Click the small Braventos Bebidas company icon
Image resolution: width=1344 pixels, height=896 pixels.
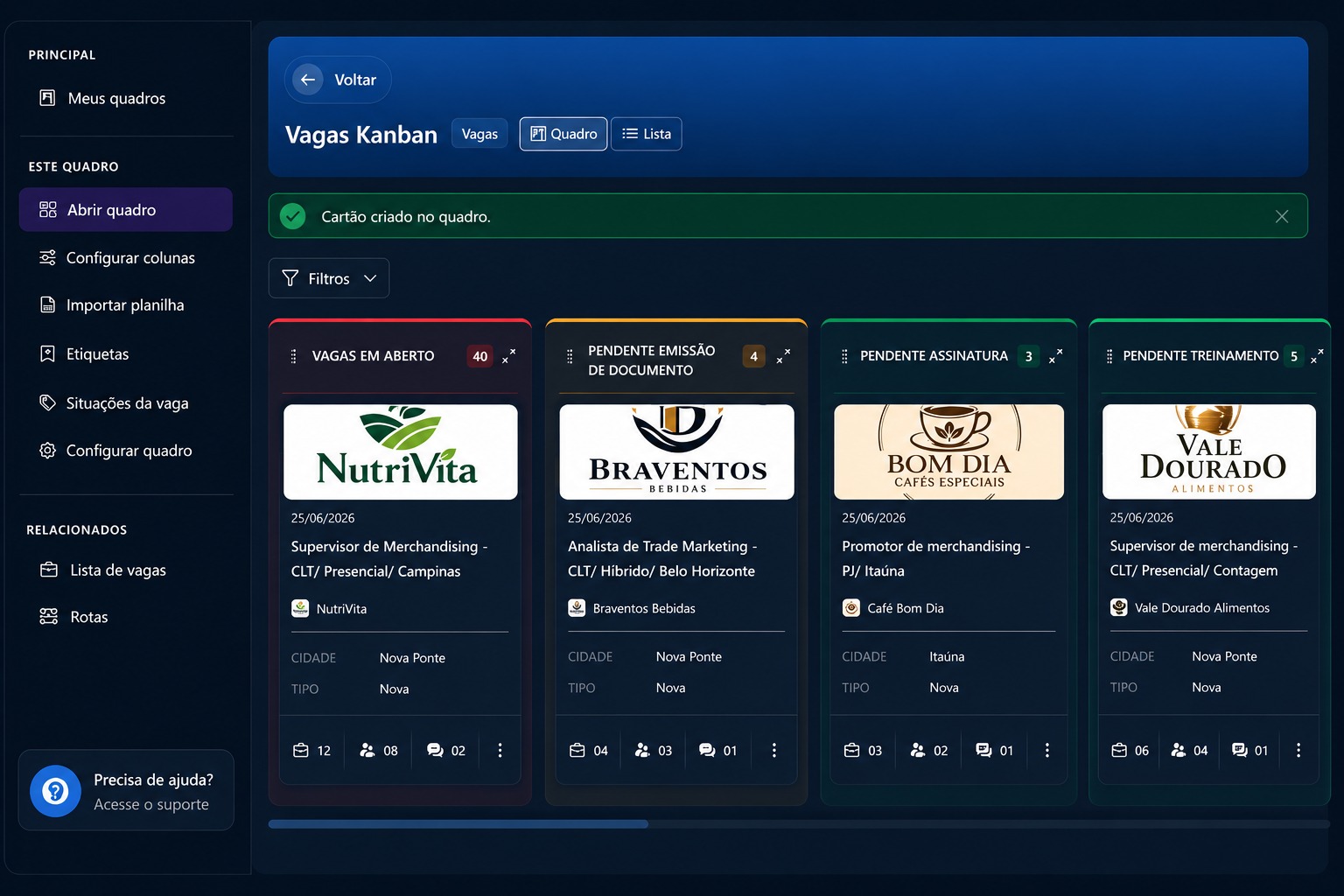577,608
